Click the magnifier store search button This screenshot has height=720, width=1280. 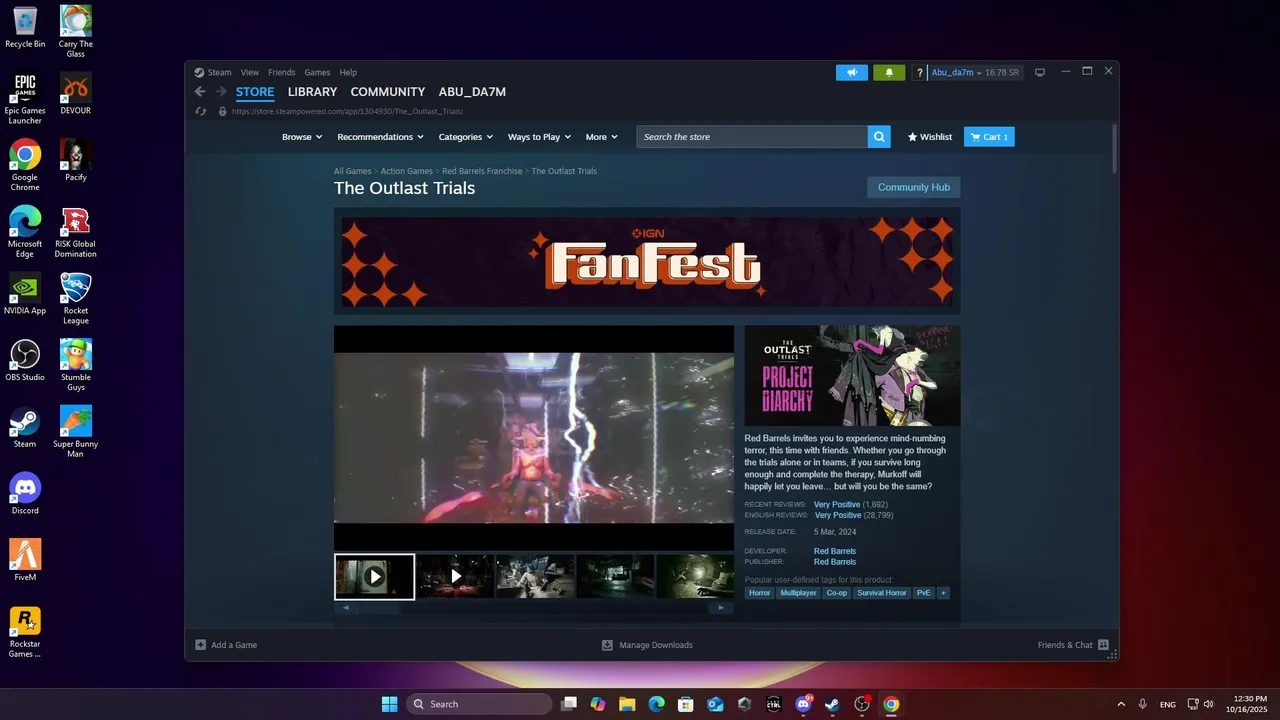pos(879,137)
